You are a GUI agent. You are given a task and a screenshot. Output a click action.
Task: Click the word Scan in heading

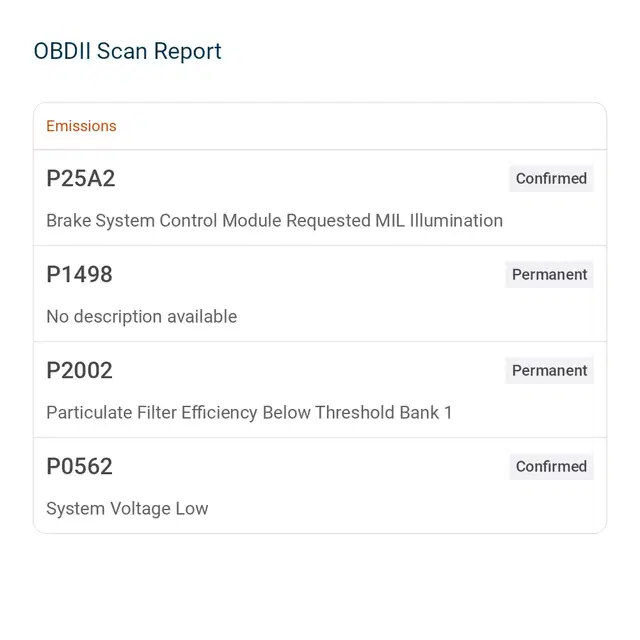tap(122, 51)
